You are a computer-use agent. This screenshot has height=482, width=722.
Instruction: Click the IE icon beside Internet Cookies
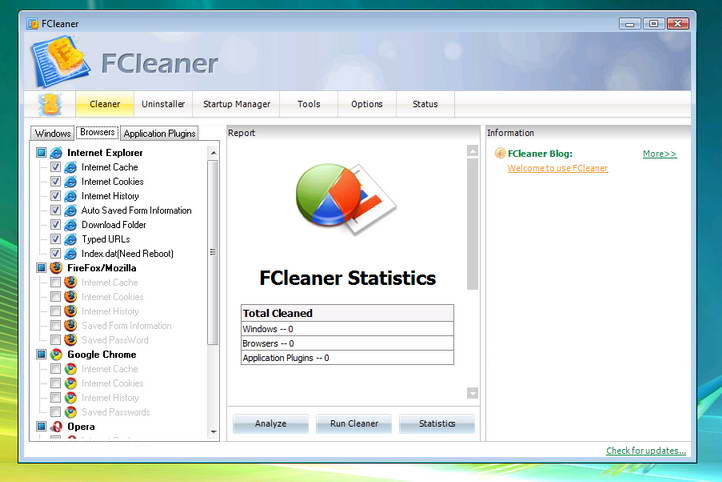tap(70, 182)
